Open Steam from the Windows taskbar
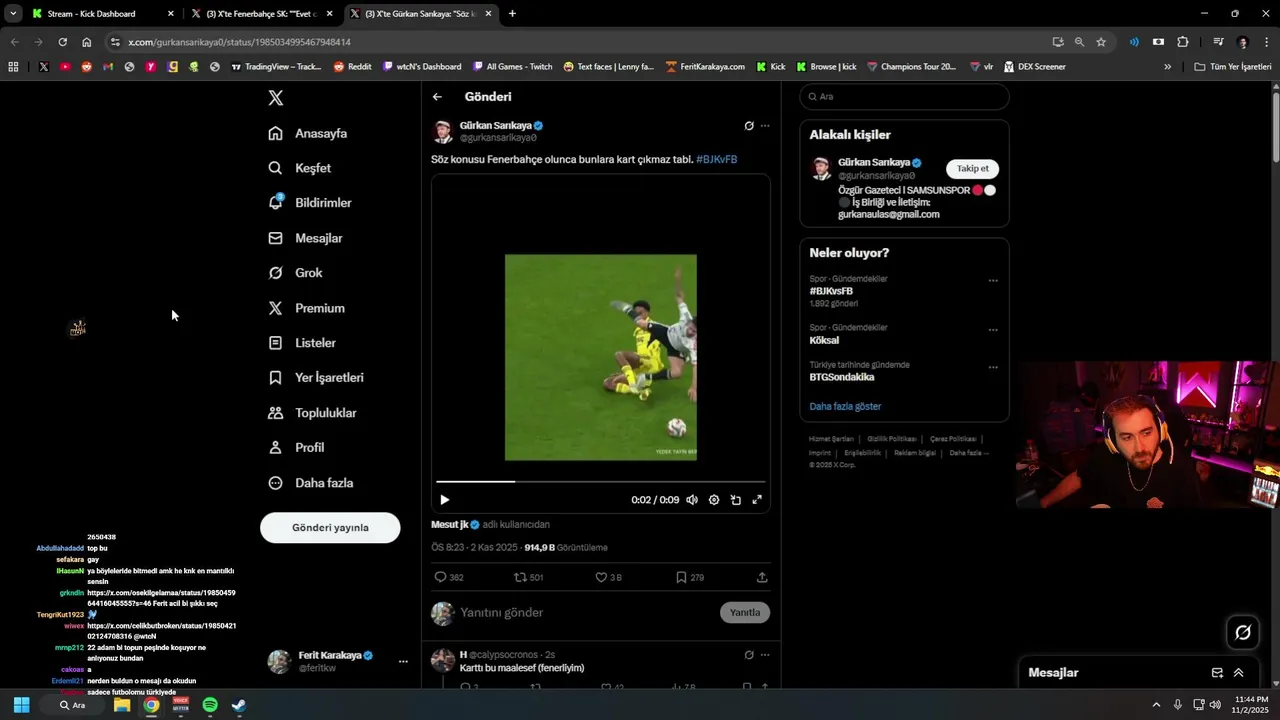 click(x=239, y=705)
